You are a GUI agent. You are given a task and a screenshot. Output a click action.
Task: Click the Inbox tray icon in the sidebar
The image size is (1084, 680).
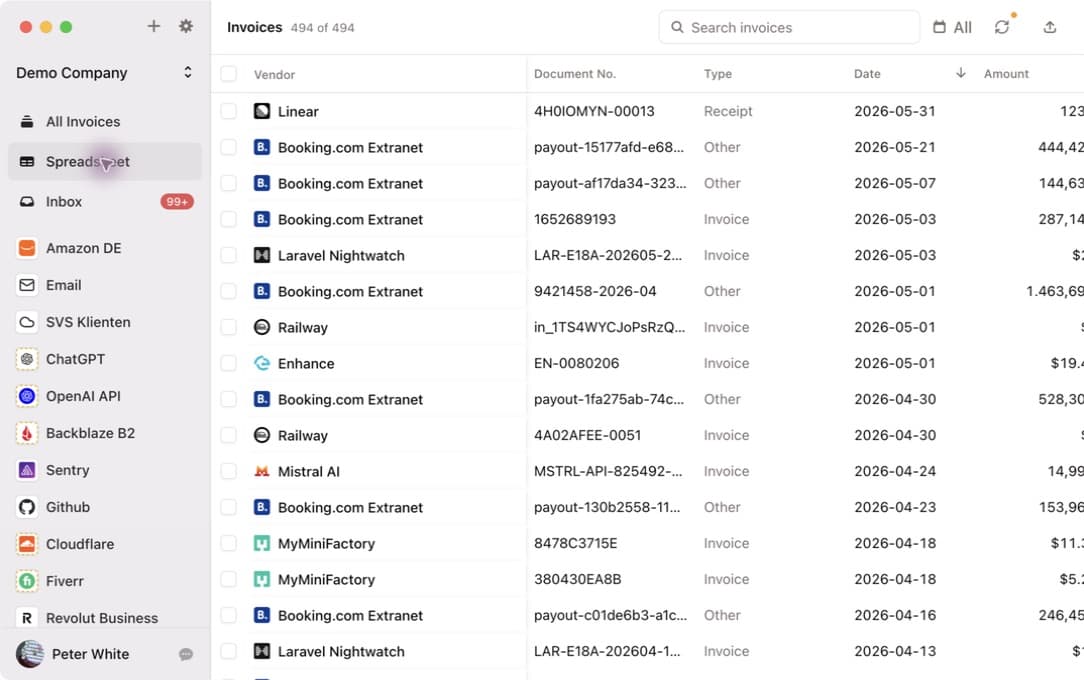click(x=27, y=202)
